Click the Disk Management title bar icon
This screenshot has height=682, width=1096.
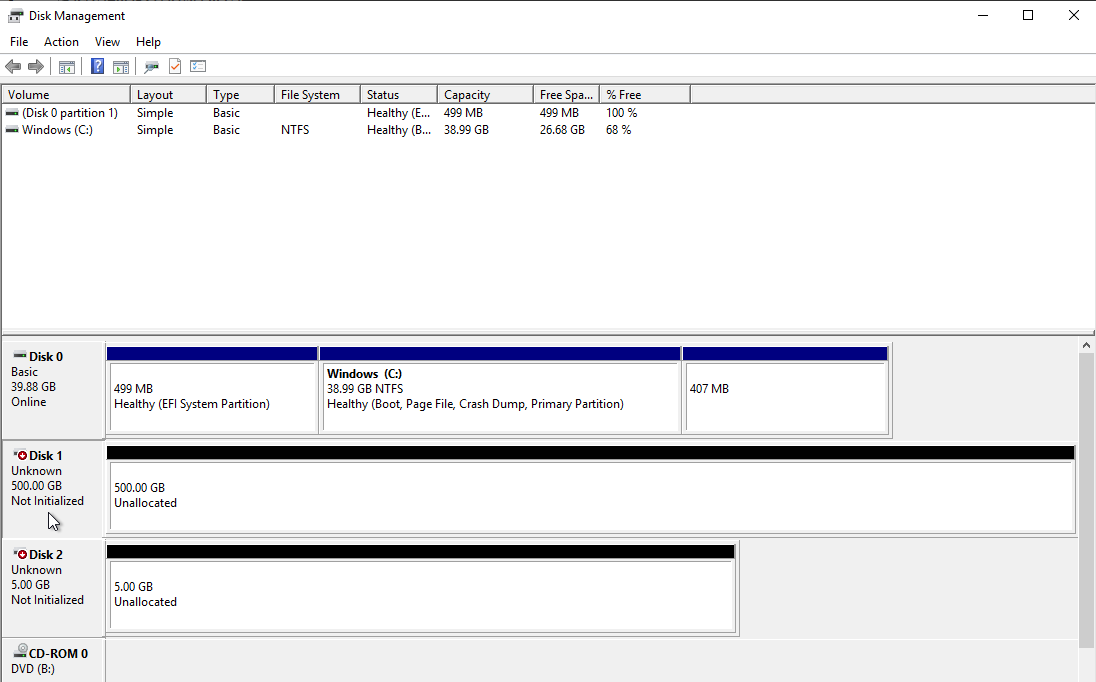[15, 15]
